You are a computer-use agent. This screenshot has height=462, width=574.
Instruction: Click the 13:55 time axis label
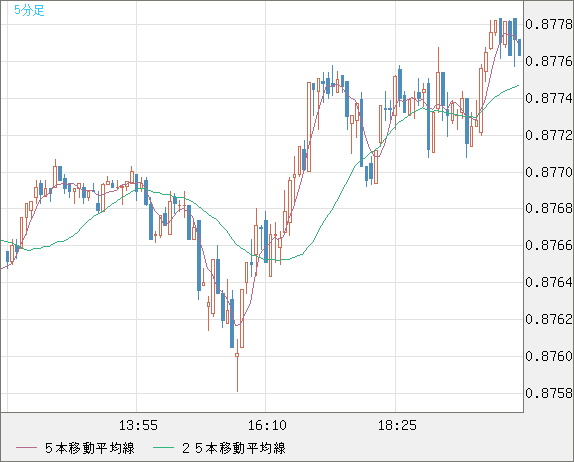[x=138, y=425]
